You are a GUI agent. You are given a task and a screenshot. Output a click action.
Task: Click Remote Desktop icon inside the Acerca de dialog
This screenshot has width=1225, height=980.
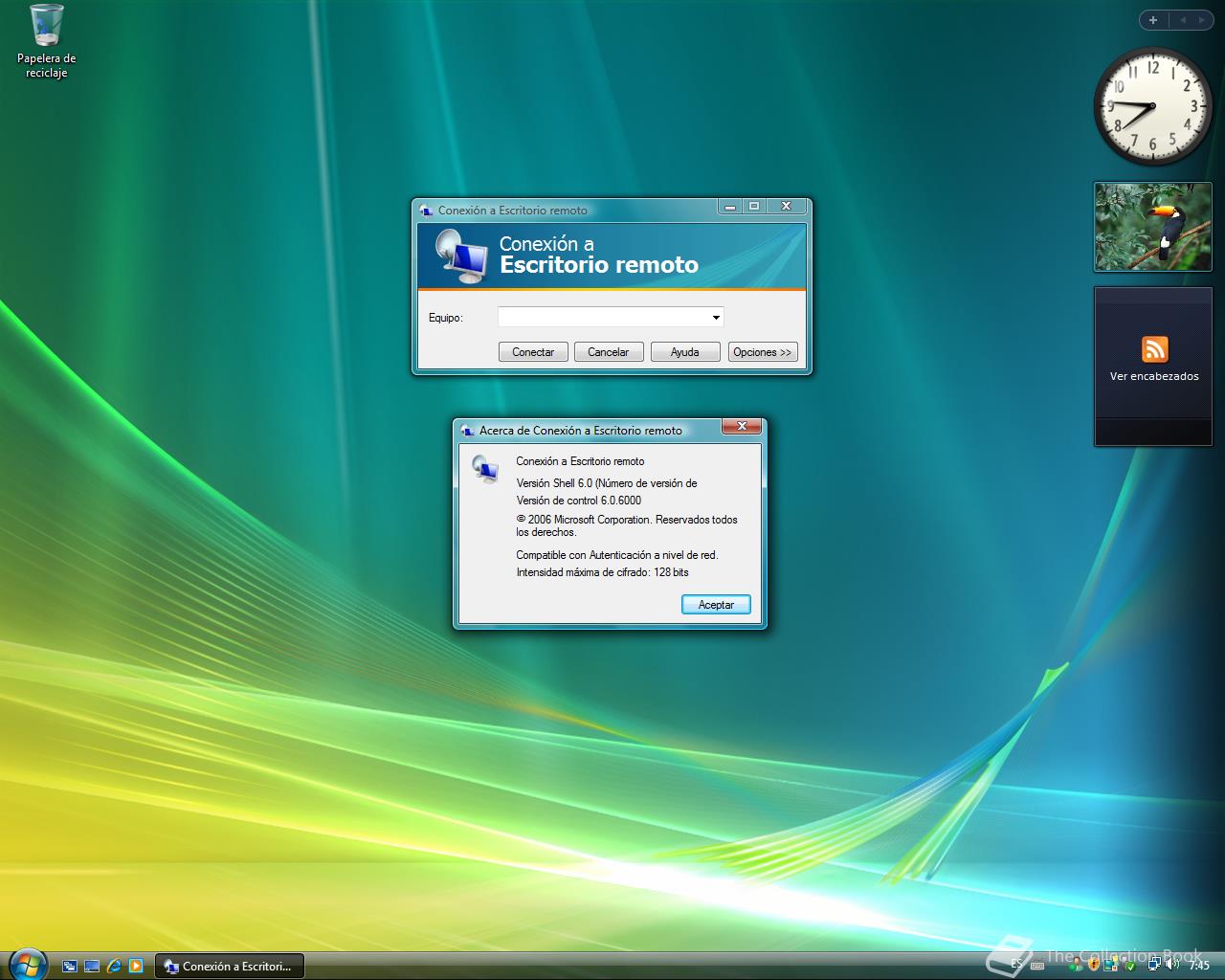click(x=485, y=469)
